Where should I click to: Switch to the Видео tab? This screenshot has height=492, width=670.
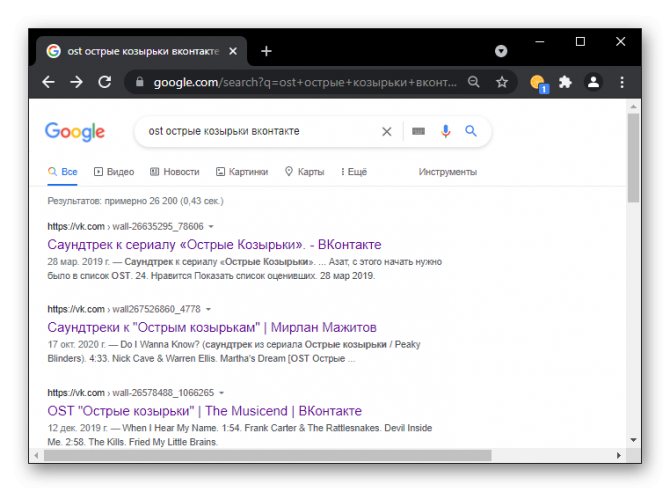click(x=114, y=172)
